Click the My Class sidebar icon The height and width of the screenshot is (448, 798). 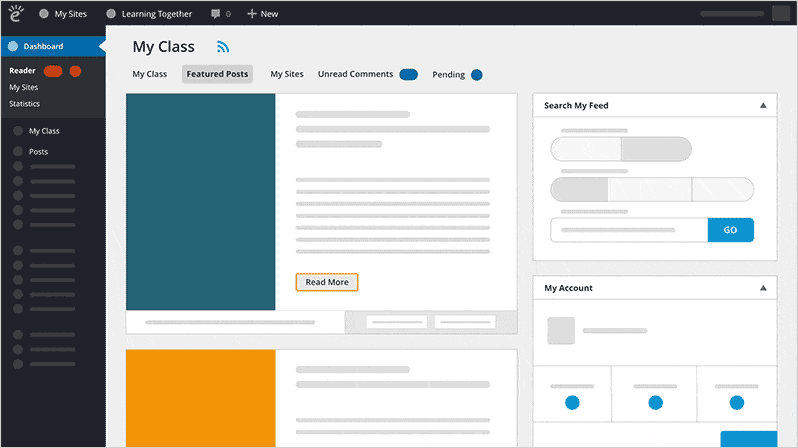(18, 131)
